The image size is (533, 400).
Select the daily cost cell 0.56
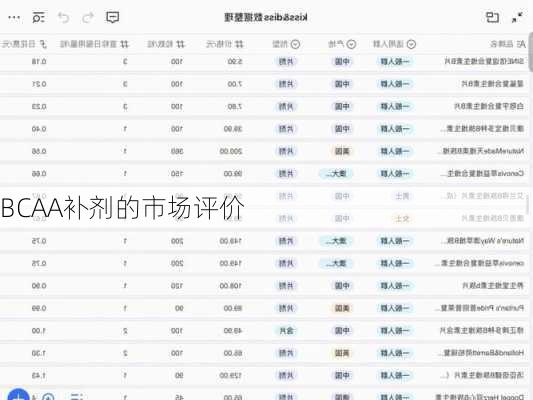(39, 151)
